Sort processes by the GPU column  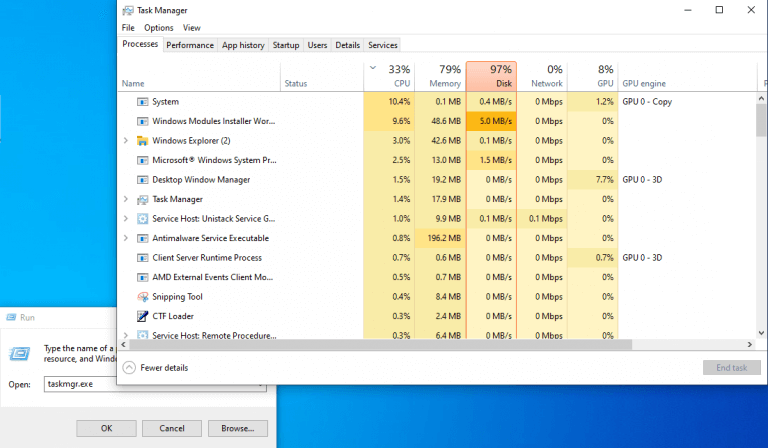[593, 76]
